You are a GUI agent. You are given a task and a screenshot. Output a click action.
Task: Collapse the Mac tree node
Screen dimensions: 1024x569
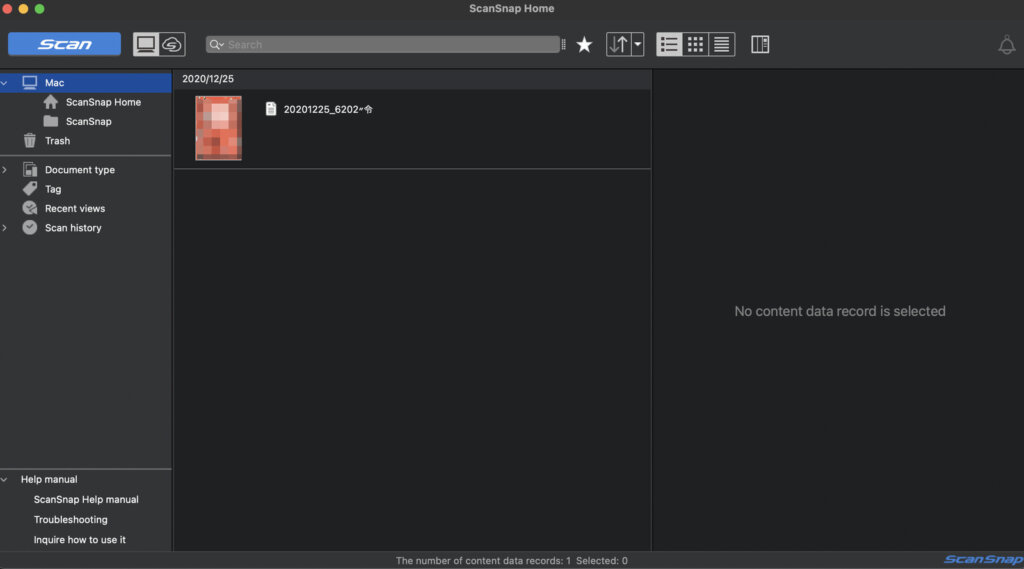tap(5, 83)
